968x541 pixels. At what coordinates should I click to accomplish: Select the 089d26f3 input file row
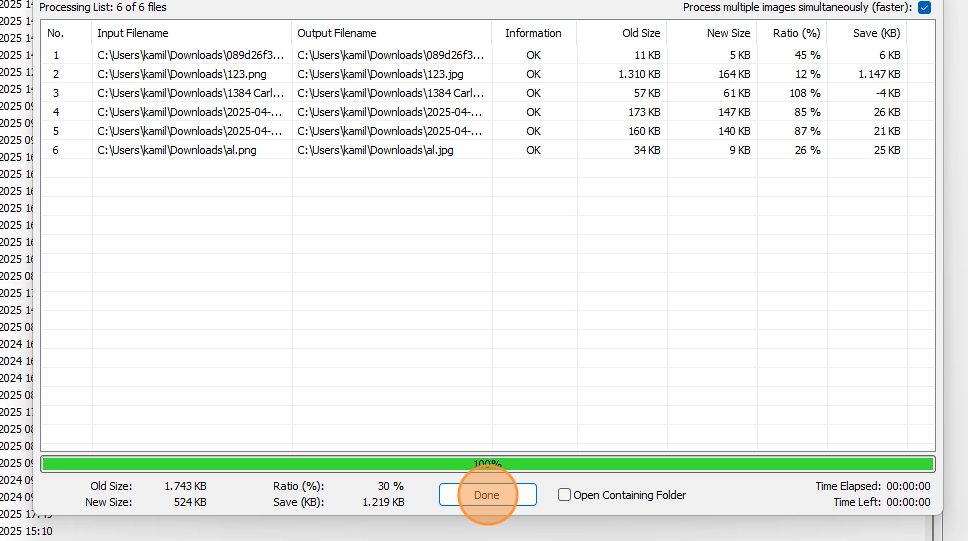[x=190, y=55]
